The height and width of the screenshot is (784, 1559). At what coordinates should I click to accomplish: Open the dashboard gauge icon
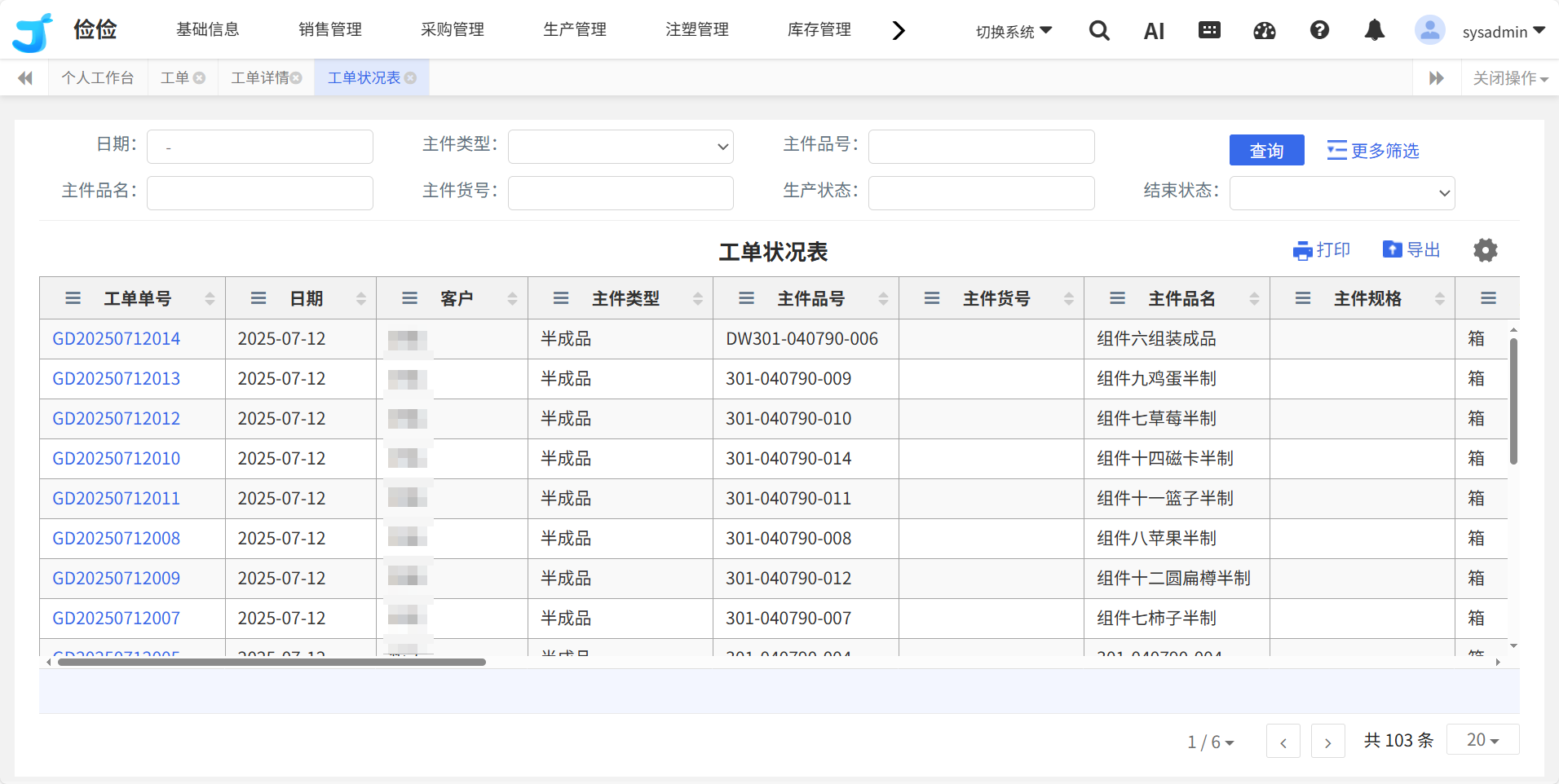pos(1264,31)
